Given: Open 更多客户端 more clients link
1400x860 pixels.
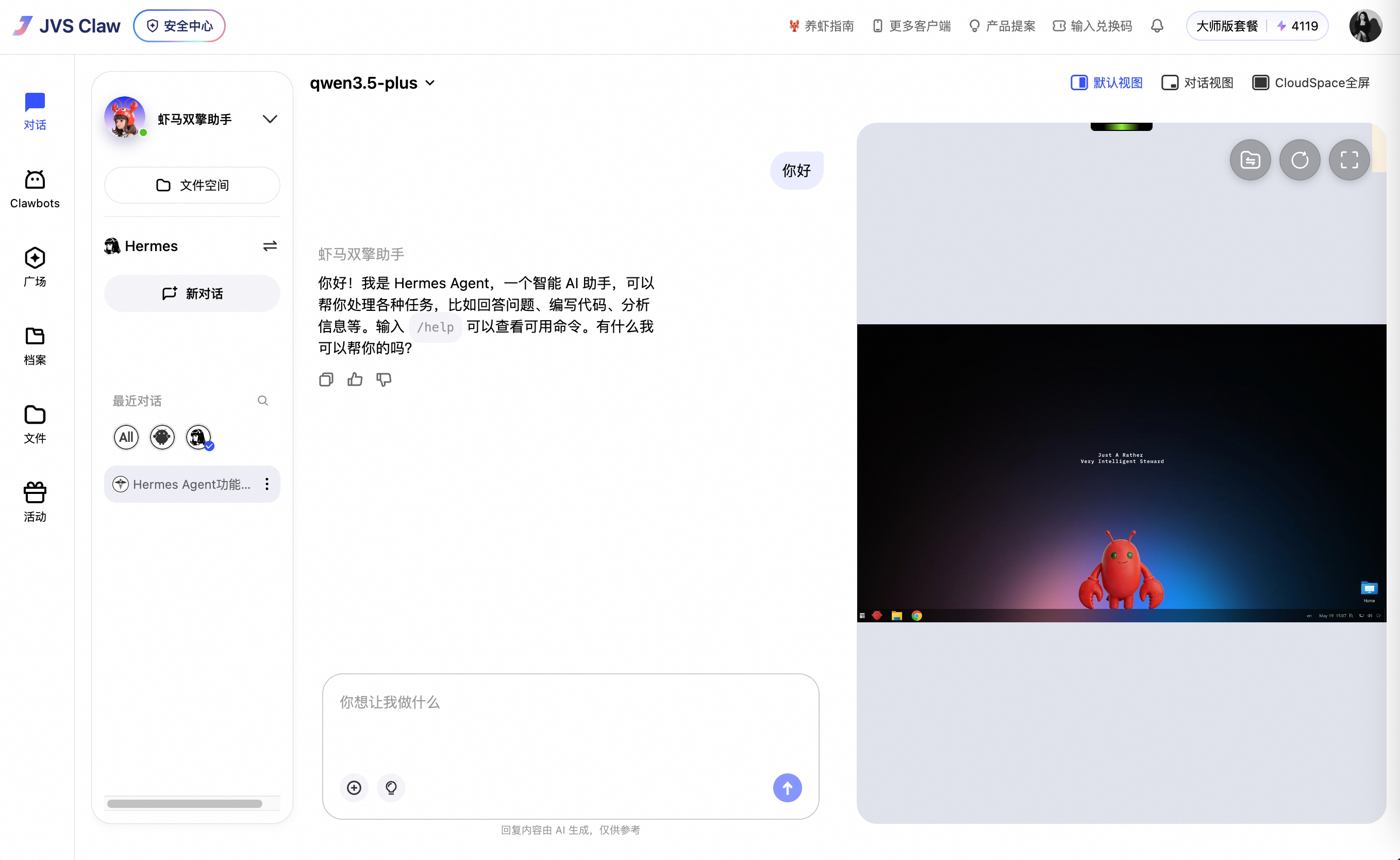Looking at the screenshot, I should pos(911,26).
